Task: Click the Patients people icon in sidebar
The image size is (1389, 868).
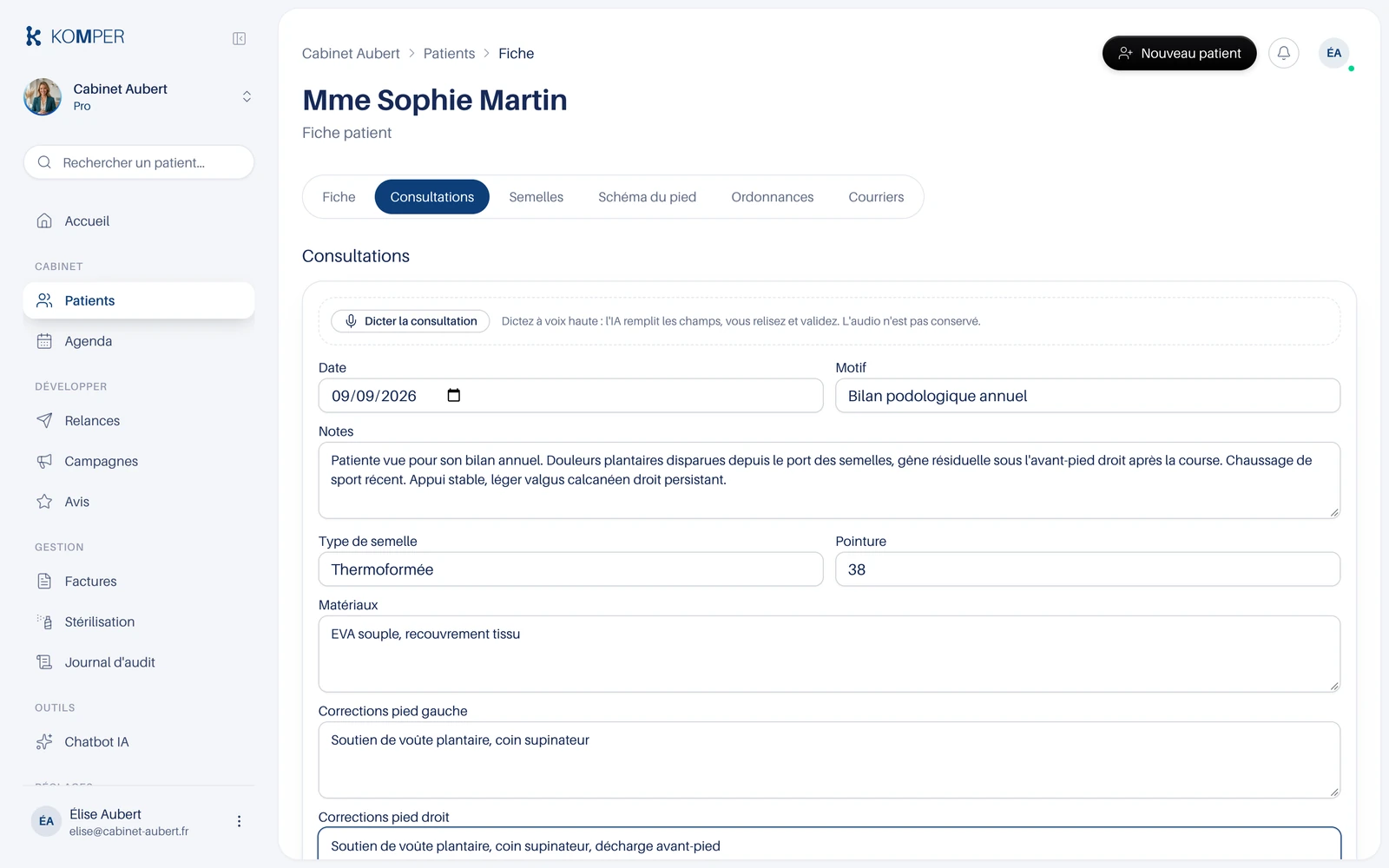Action: pyautogui.click(x=44, y=300)
